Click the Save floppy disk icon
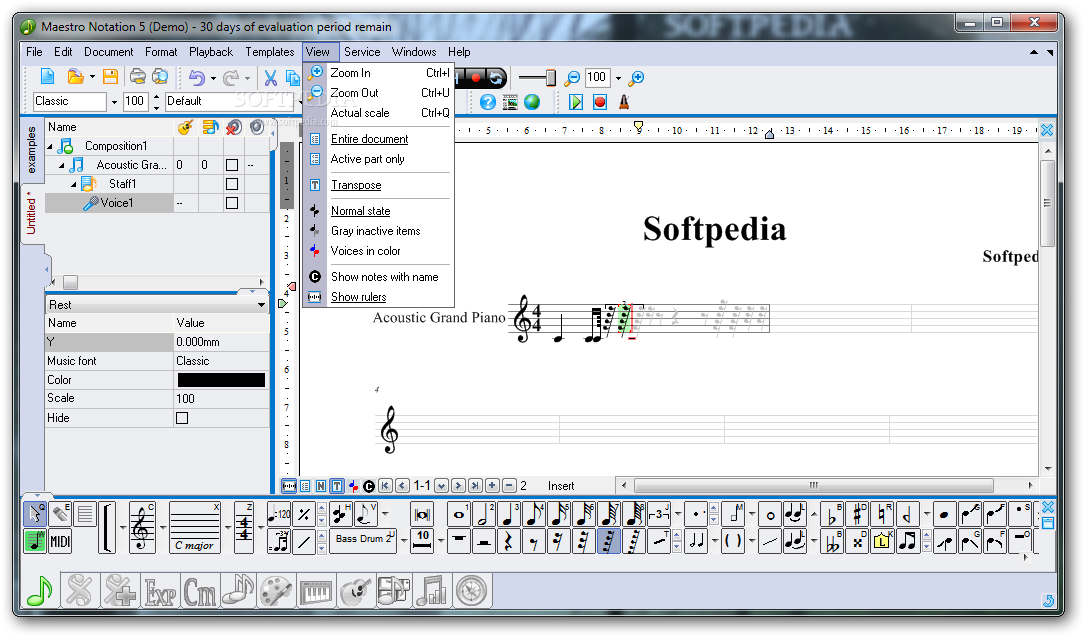 pyautogui.click(x=110, y=77)
